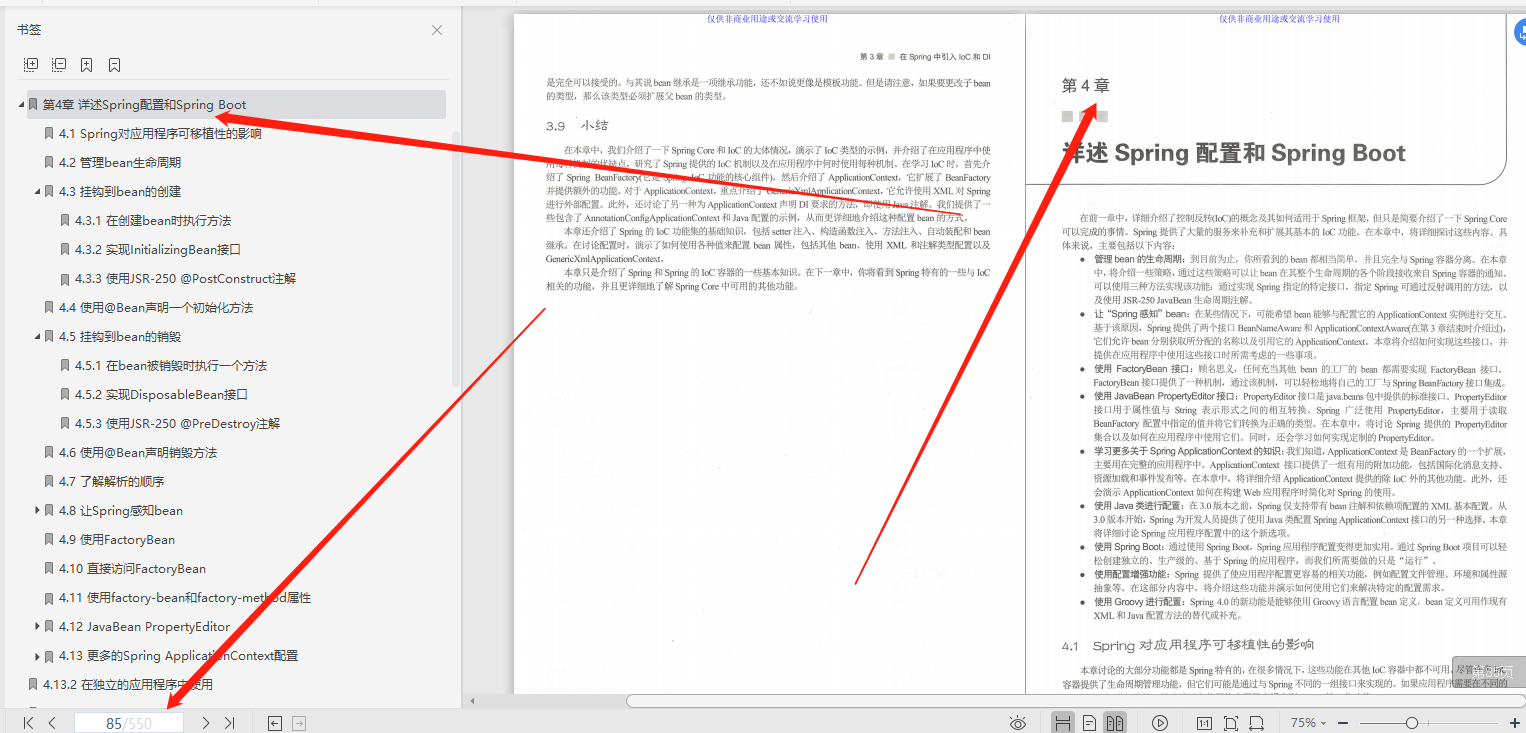This screenshot has width=1526, height=733.
Task: Open bookmark 4.10 直接访问FactoryBean
Action: pos(132,568)
